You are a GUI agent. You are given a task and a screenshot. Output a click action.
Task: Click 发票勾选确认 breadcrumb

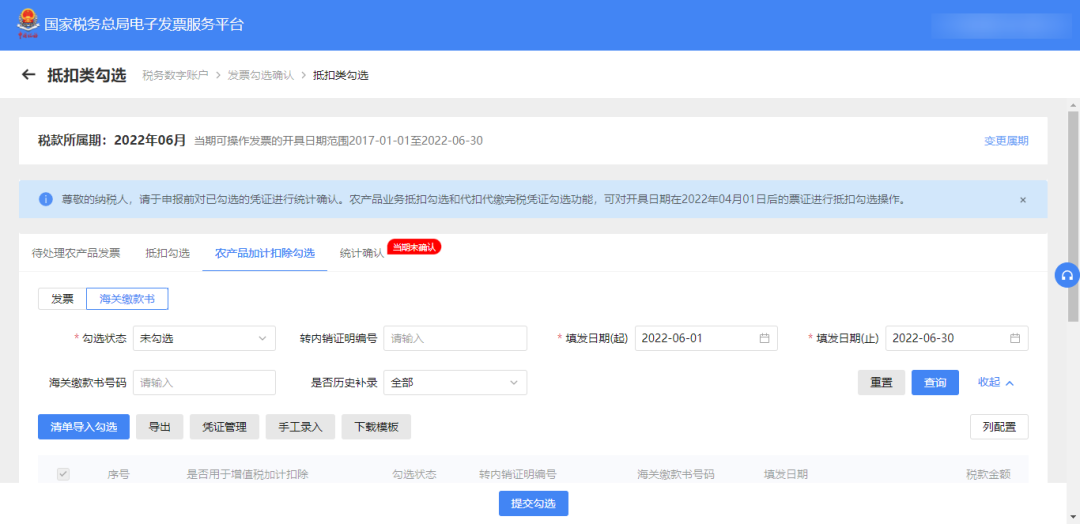[x=260, y=75]
